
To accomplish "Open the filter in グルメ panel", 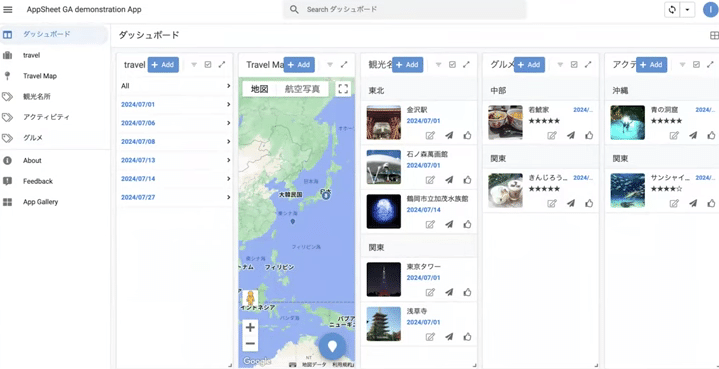I will [x=560, y=65].
